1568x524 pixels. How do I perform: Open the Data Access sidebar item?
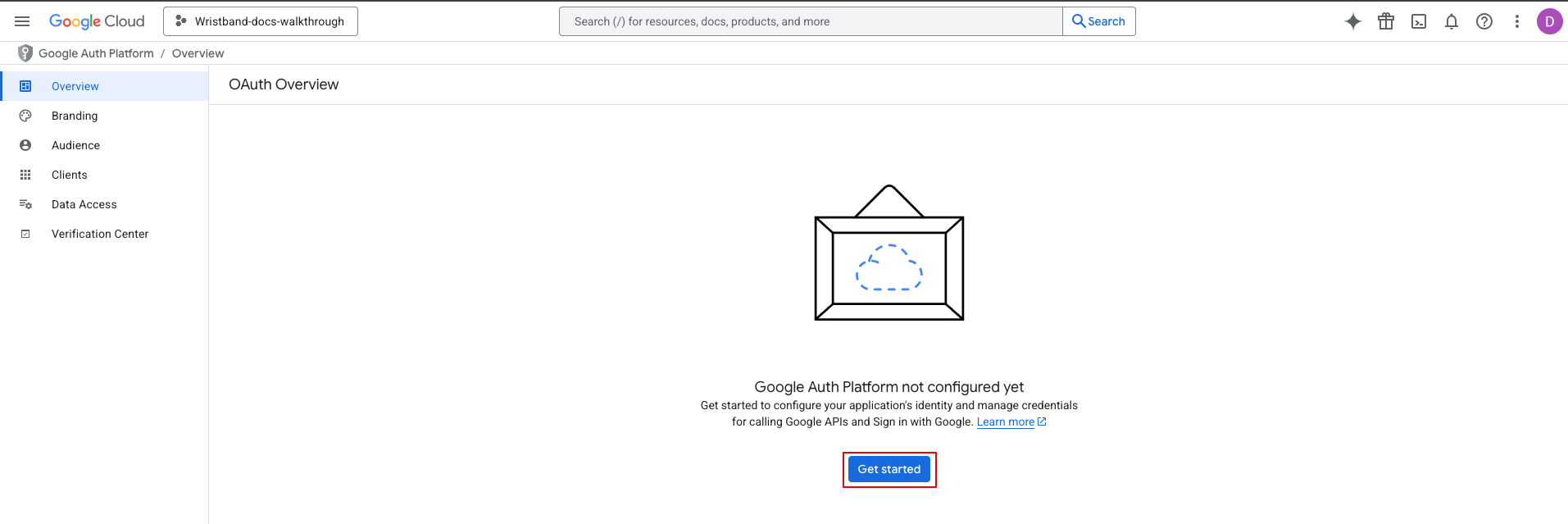(105, 204)
